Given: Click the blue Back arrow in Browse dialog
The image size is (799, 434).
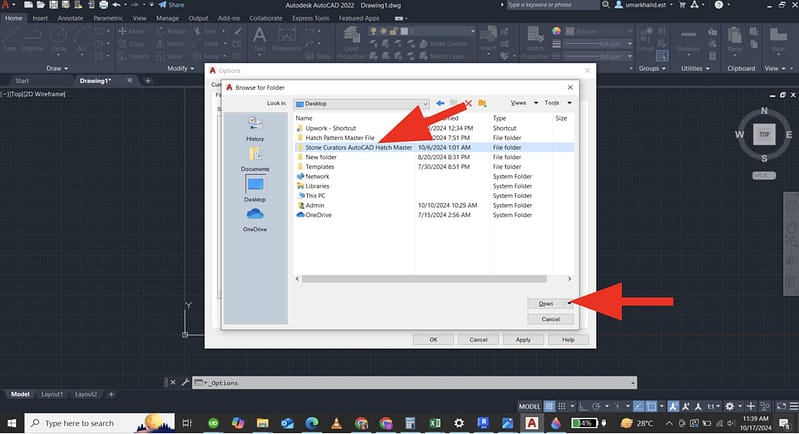Looking at the screenshot, I should coord(440,103).
